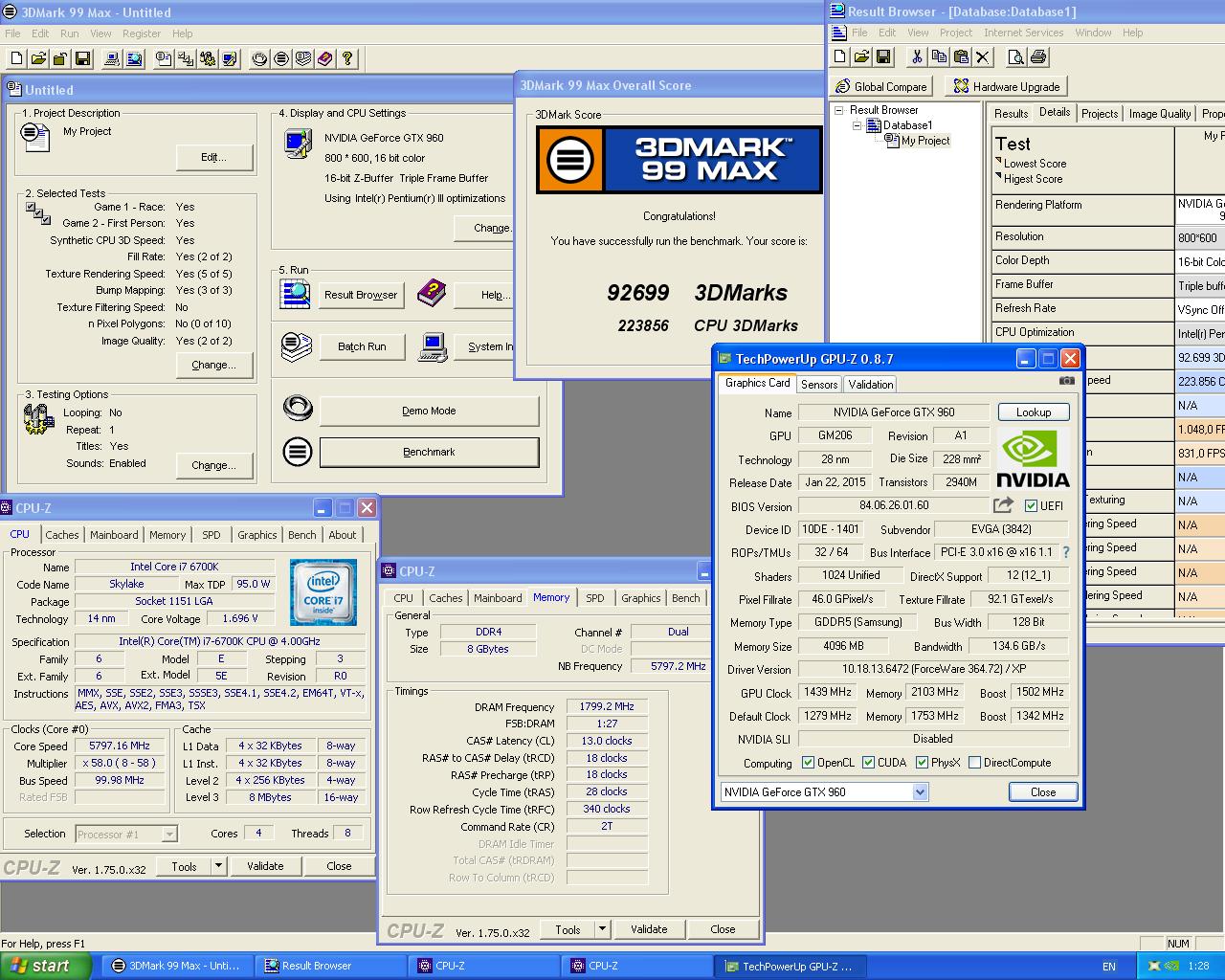This screenshot has height=980, width=1225.
Task: Click the Demo Mode button
Action: tap(429, 411)
